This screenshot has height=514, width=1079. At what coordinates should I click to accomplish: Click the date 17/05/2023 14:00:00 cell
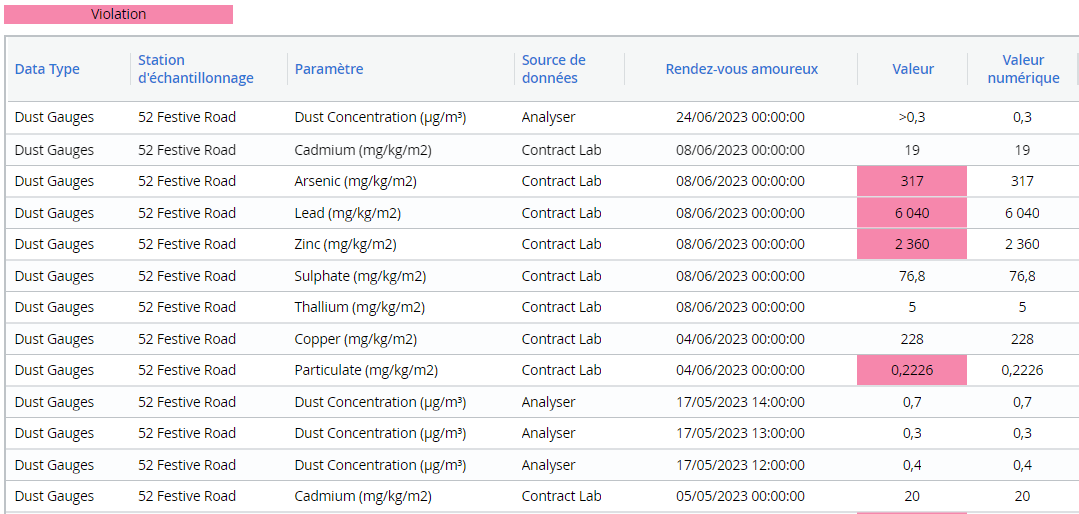(x=740, y=402)
